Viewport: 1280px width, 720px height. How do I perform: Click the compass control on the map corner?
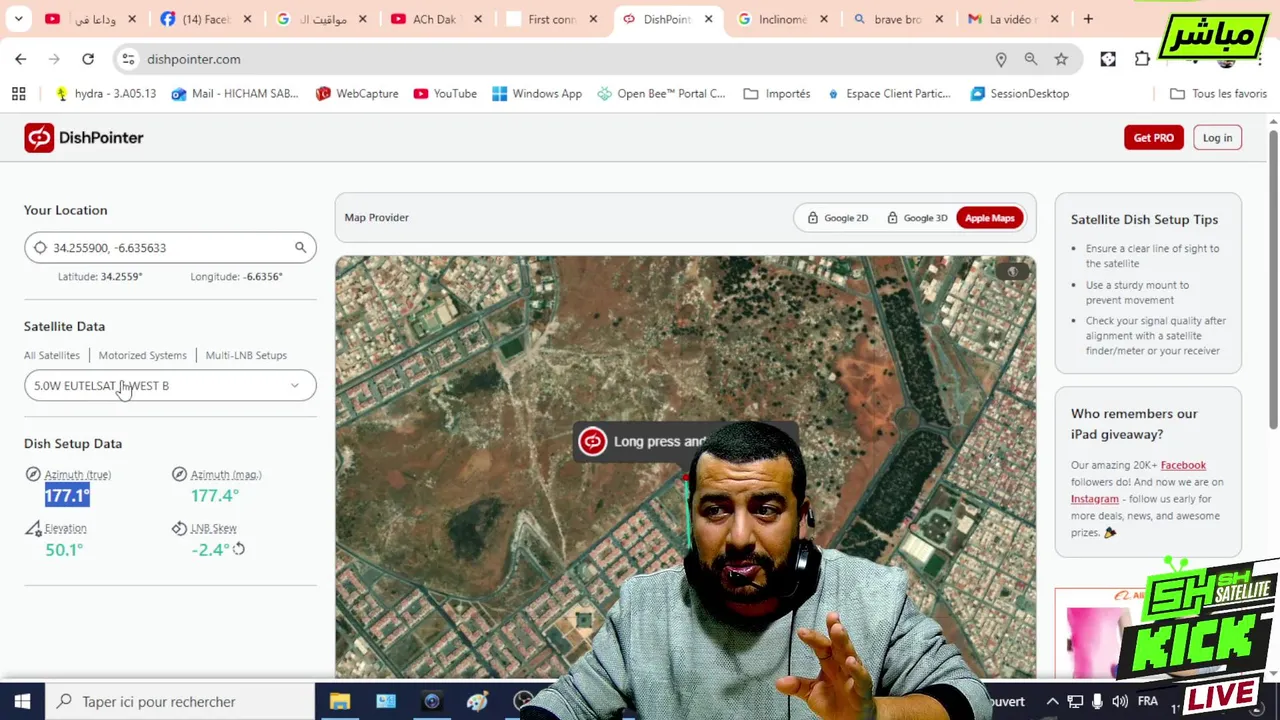[x=1012, y=272]
